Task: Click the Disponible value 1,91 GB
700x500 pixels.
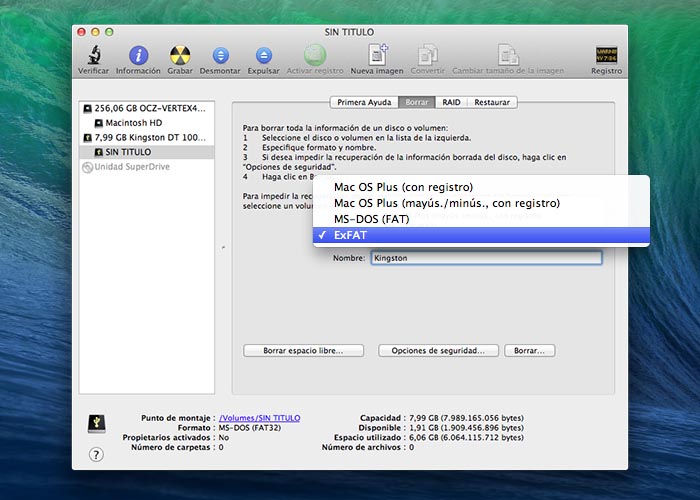Action: coord(467,428)
